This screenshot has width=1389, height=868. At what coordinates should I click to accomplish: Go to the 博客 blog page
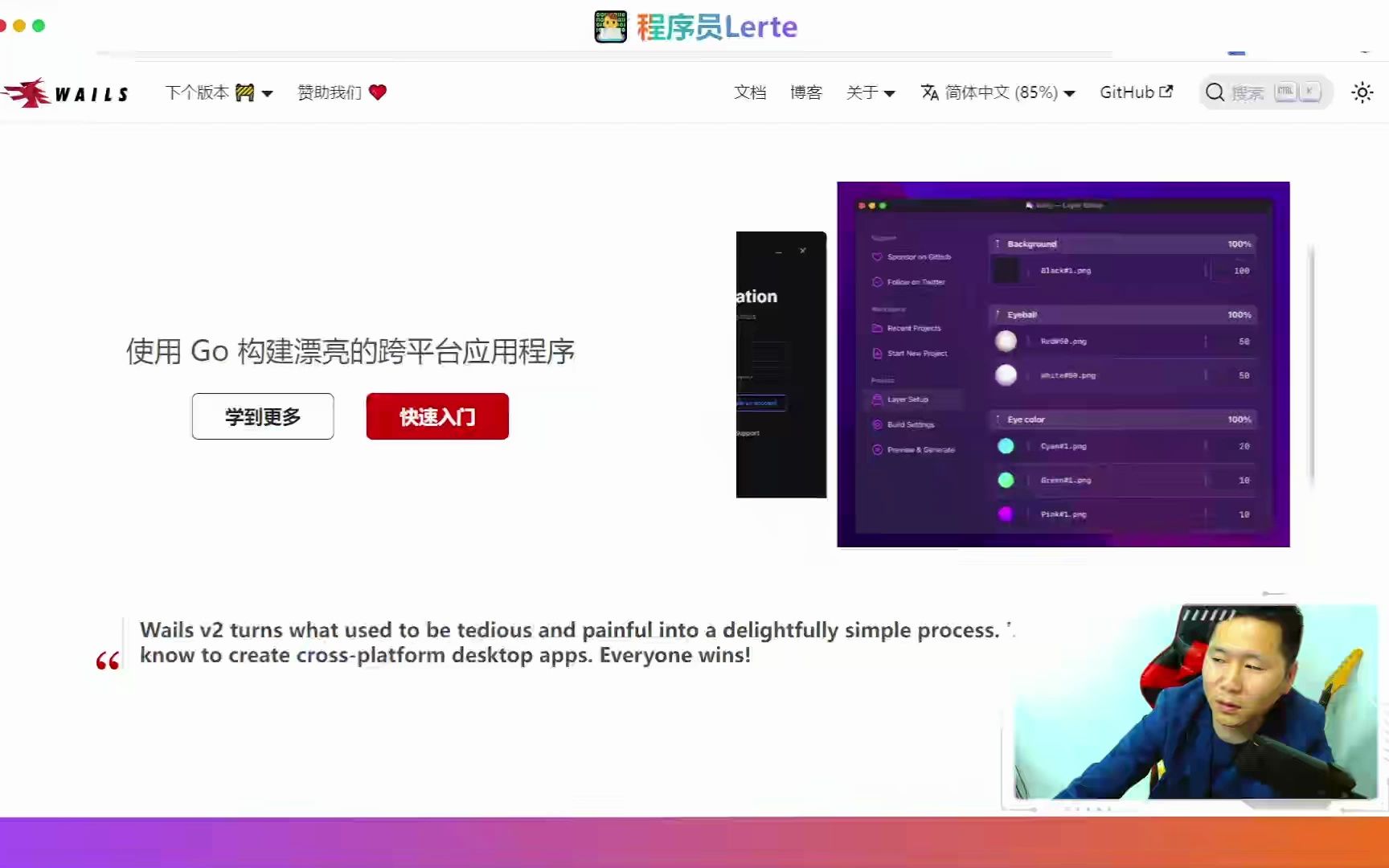806,92
